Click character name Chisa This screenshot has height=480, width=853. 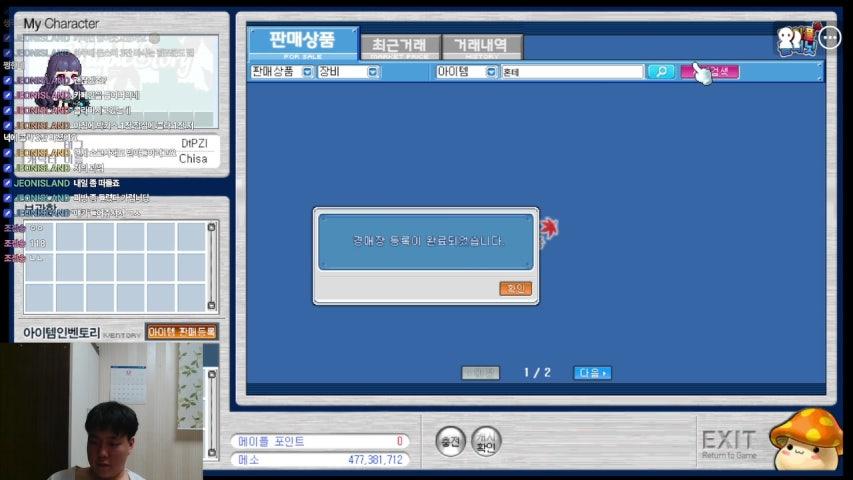193,159
